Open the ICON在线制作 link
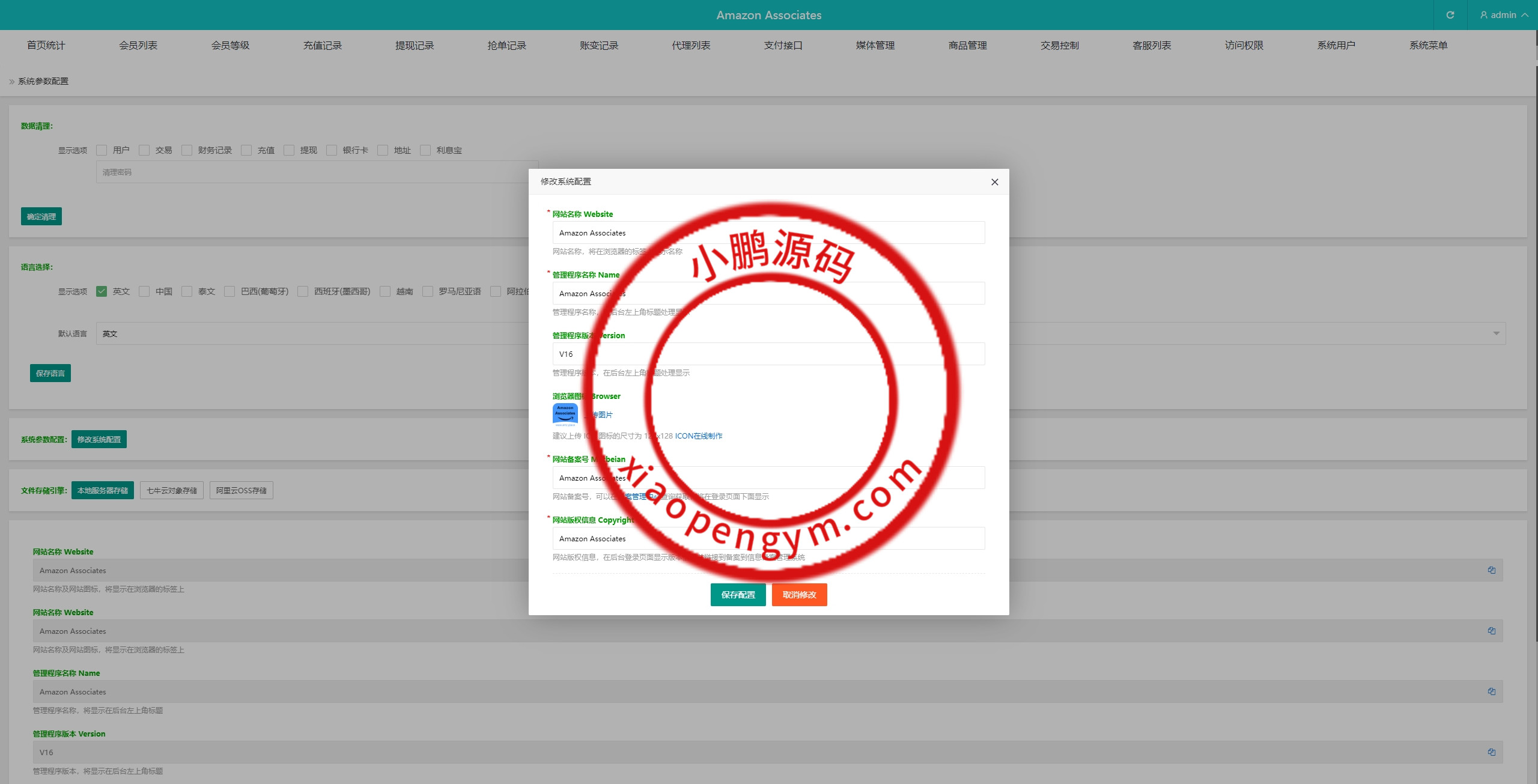This screenshot has width=1538, height=784. 698,436
